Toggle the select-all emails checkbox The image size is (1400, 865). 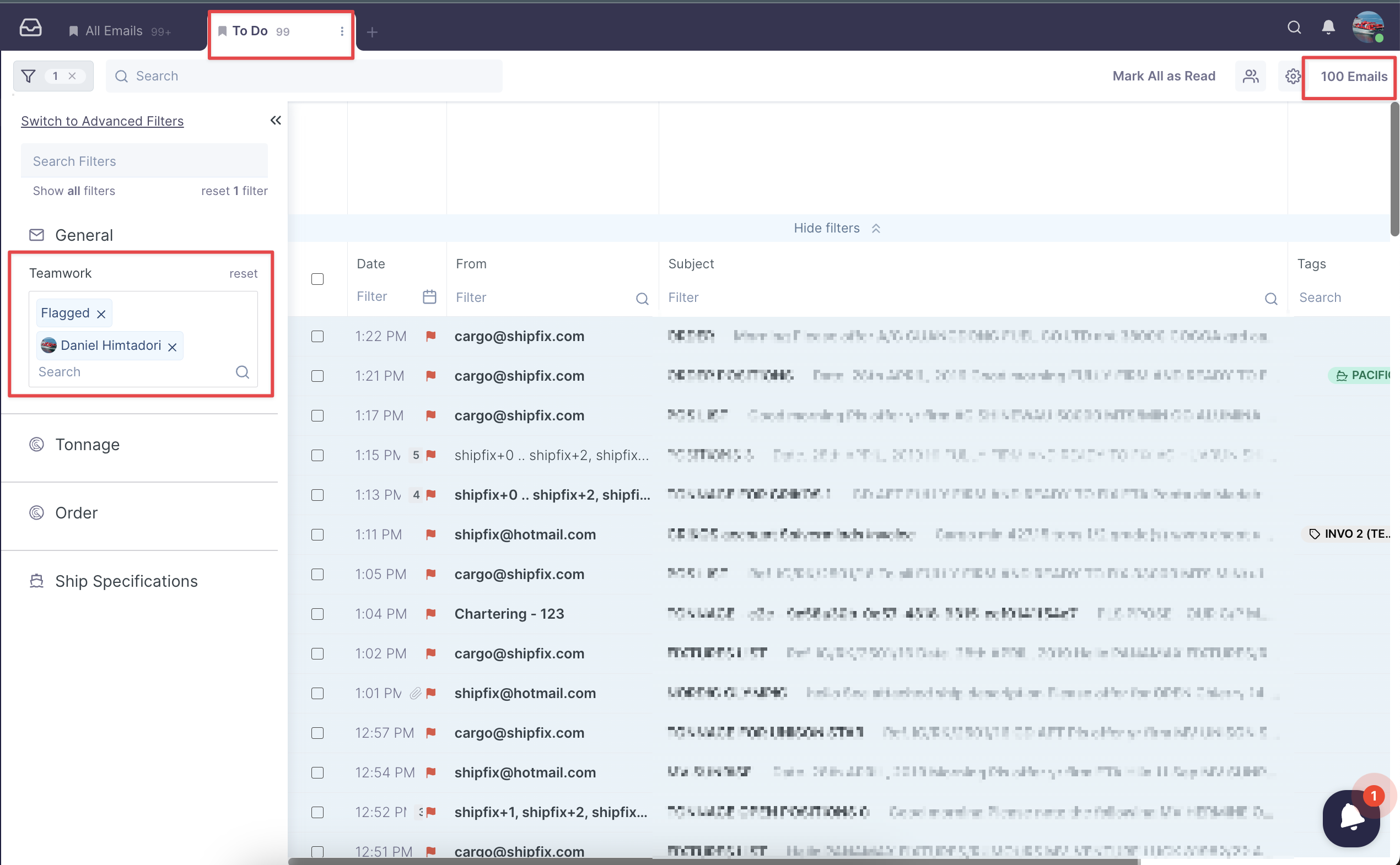pos(317,279)
